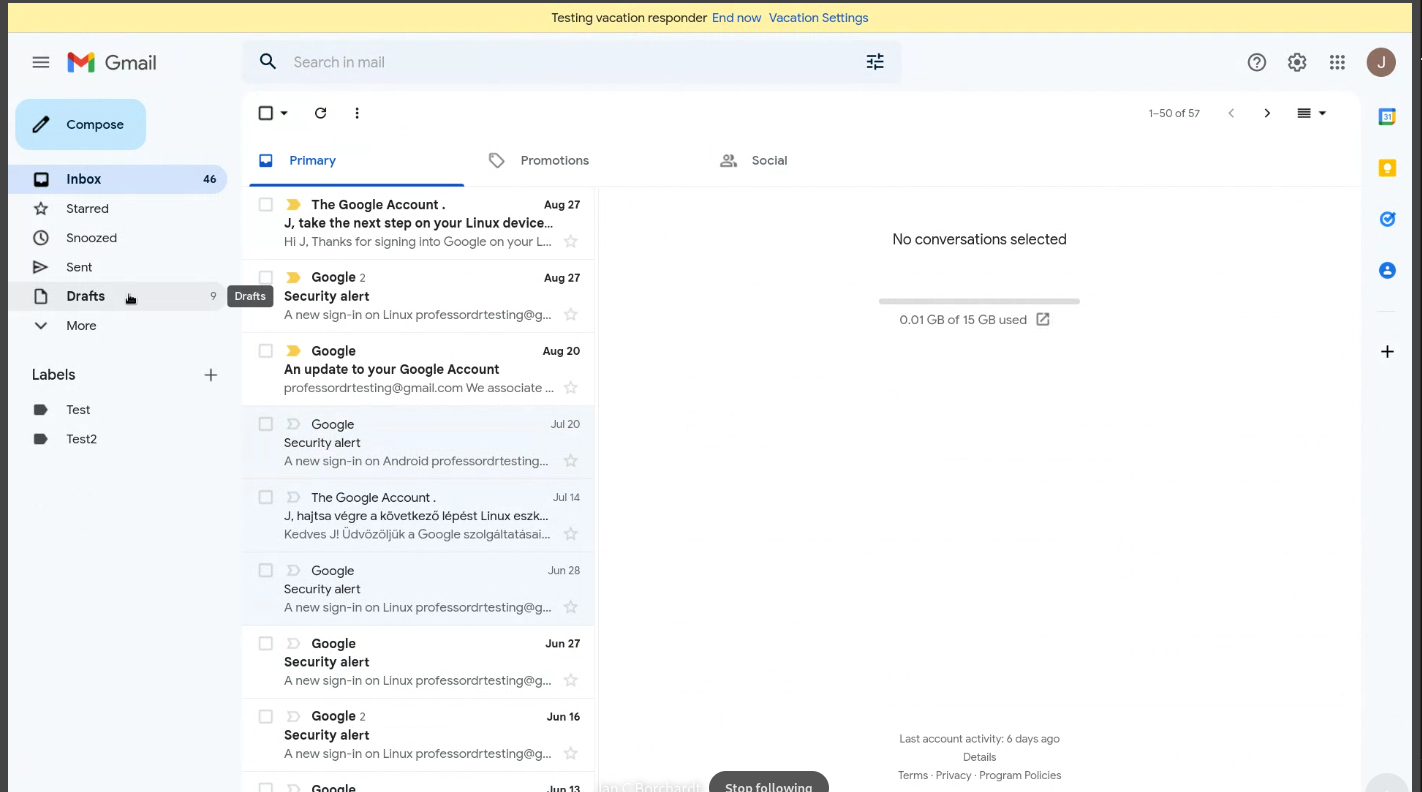Select the Jun 28 Security alert checkbox
1422x792 pixels.
pyautogui.click(x=266, y=570)
